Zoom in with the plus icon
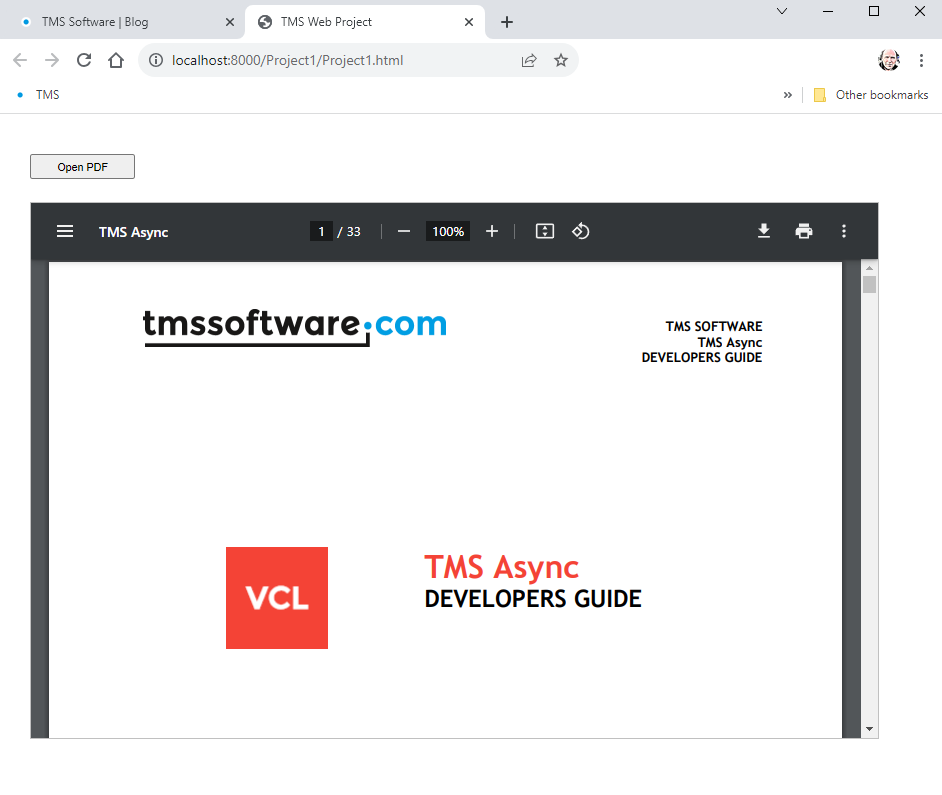Viewport: 942px width, 795px height. pos(492,231)
